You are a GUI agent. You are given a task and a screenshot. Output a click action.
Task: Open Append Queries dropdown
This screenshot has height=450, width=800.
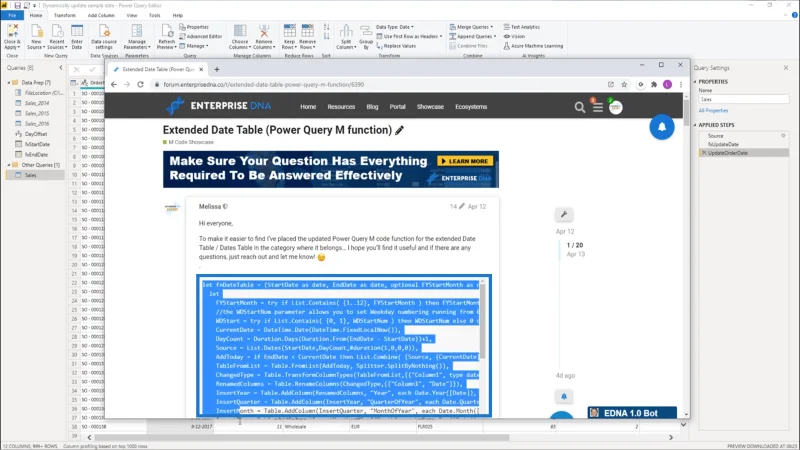tap(472, 36)
